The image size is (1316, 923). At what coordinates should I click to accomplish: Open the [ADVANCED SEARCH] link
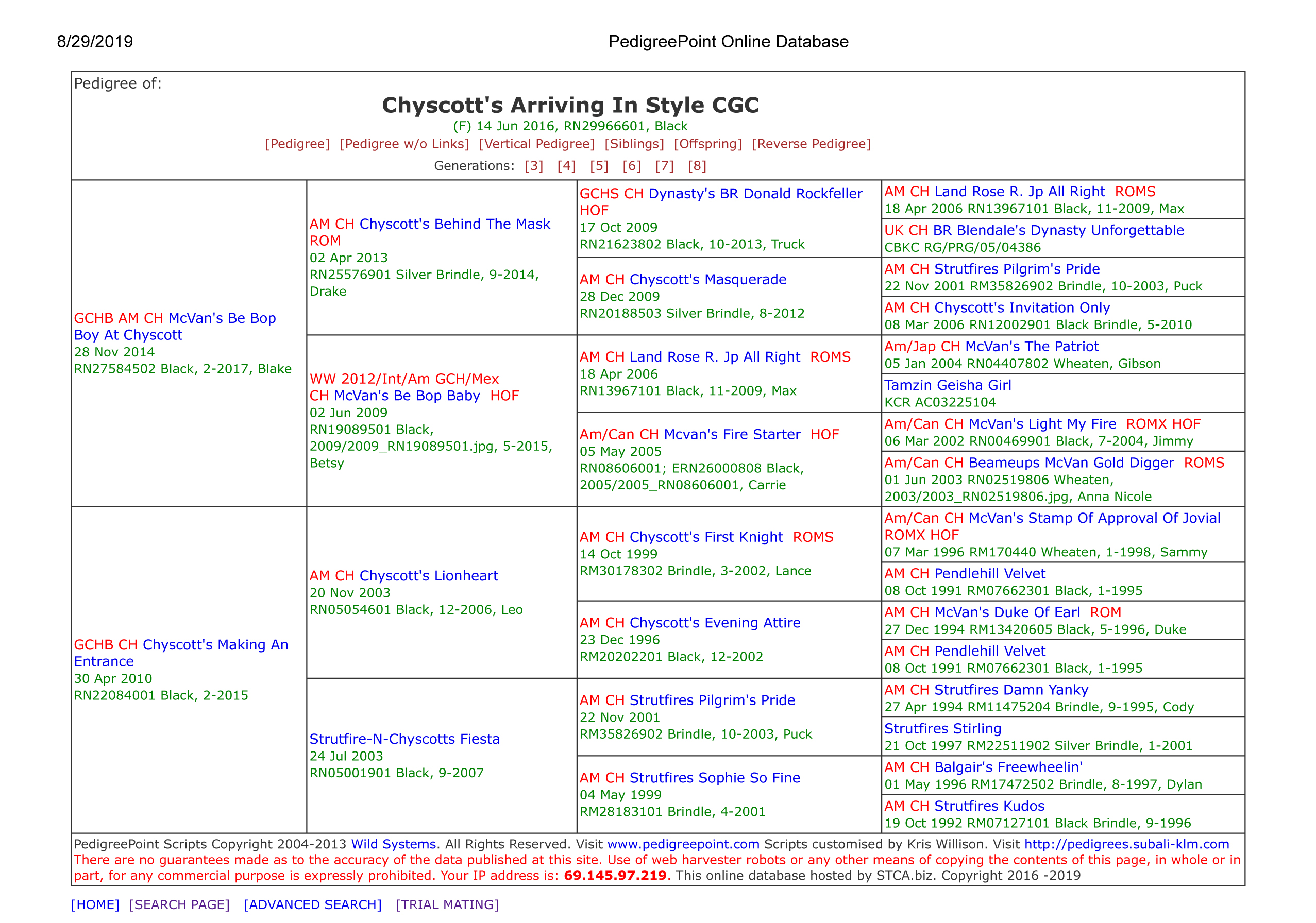coord(312,904)
